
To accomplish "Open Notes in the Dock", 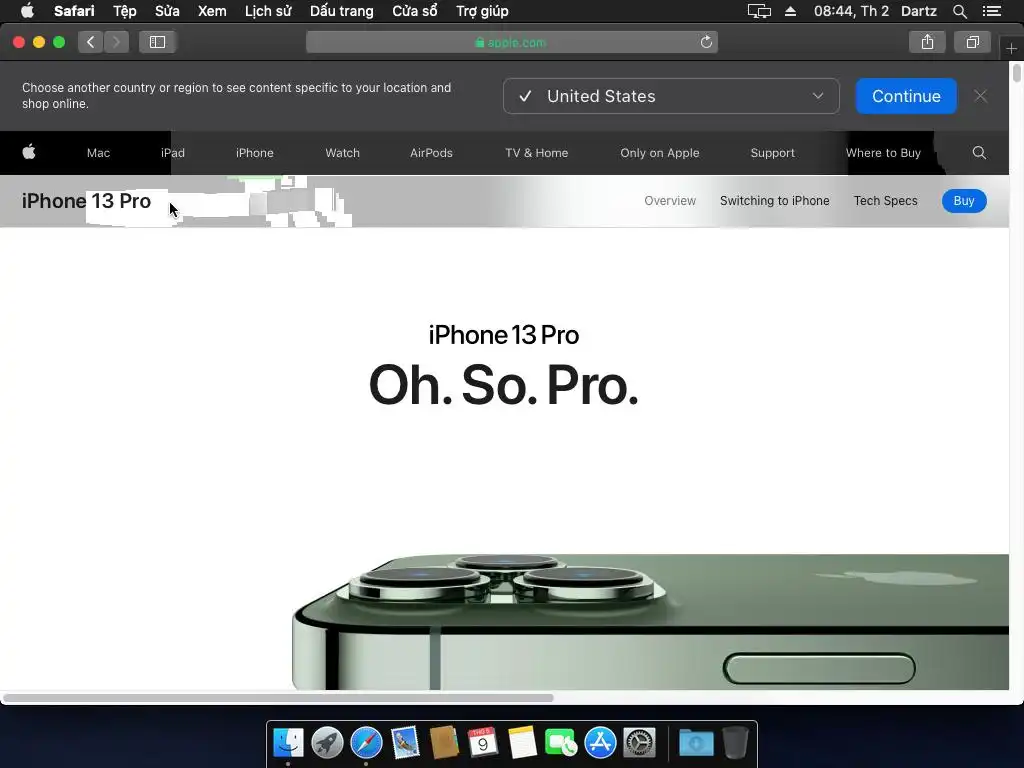I will point(522,743).
